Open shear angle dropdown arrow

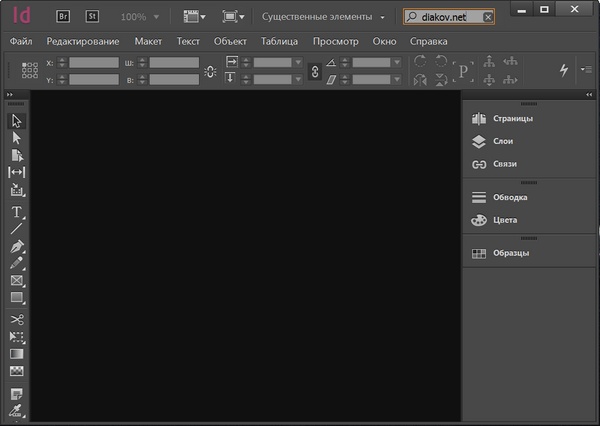pyautogui.click(x=397, y=79)
